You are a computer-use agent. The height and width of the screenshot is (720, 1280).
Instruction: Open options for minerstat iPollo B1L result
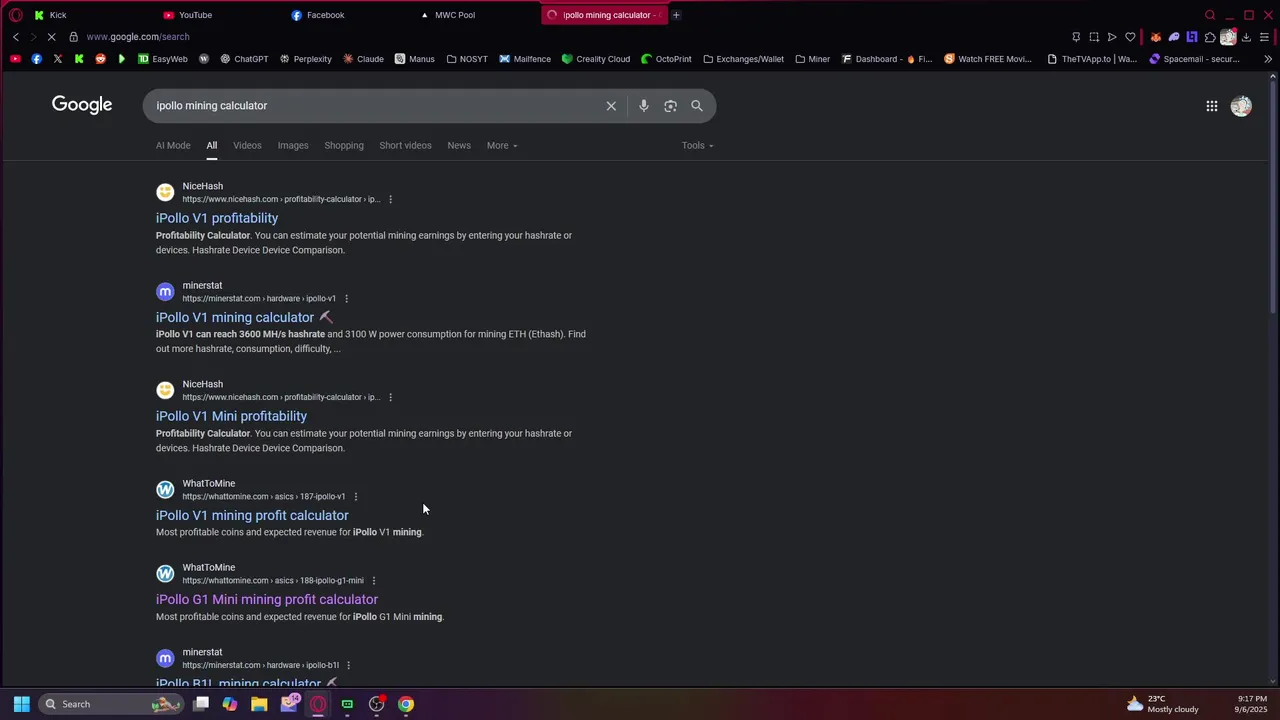(348, 665)
